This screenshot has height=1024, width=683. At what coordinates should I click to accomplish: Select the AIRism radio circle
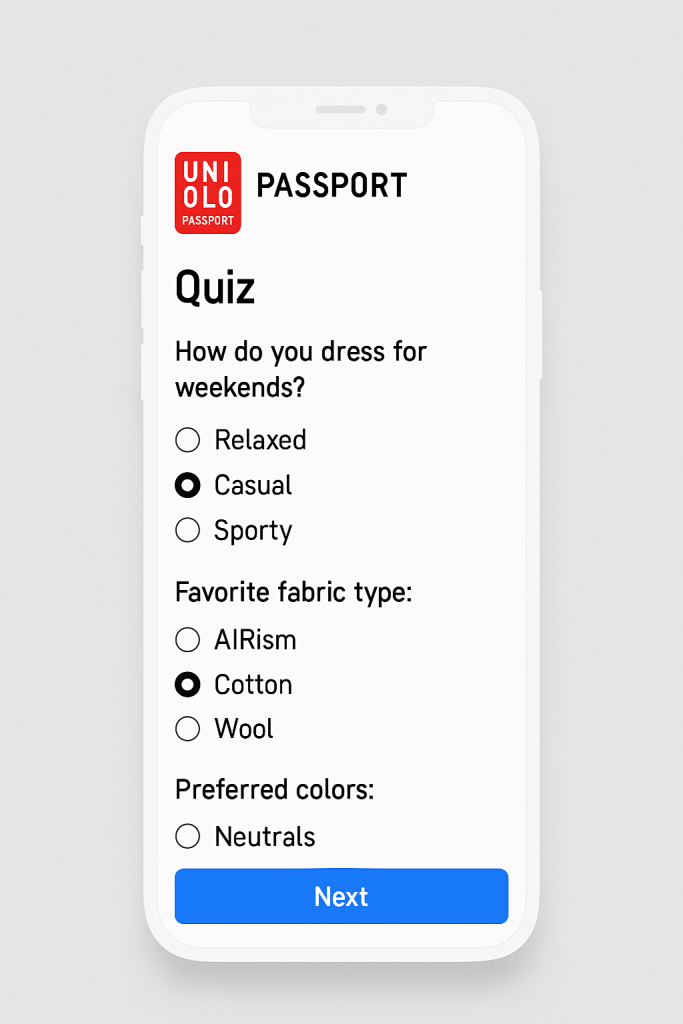[x=187, y=639]
